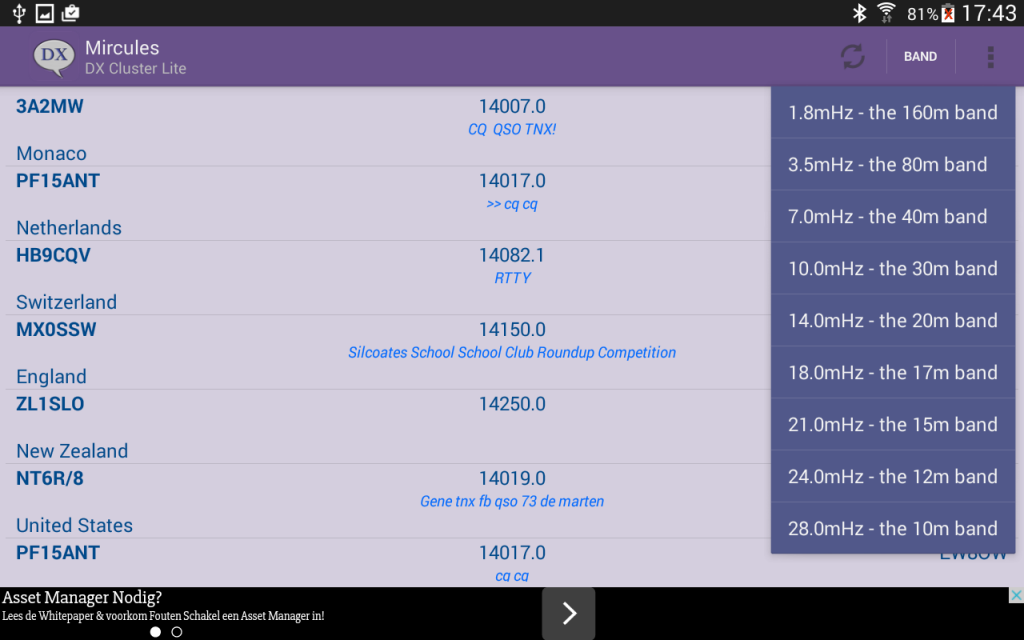Viewport: 1024px width, 640px height.
Task: Tap the RTTY comment
Action: 513,278
